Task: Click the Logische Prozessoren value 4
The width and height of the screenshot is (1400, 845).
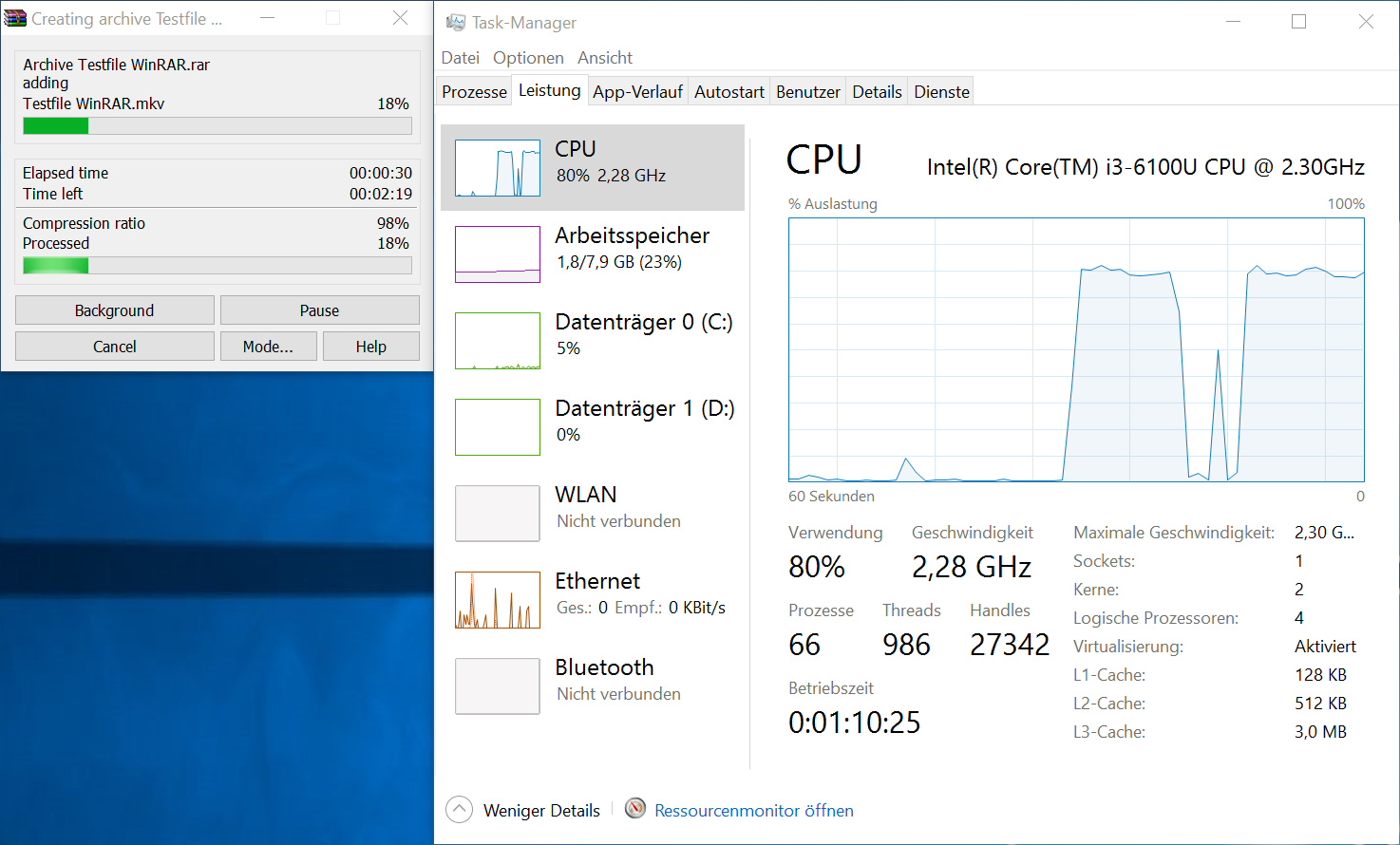Action: pos(1298,618)
